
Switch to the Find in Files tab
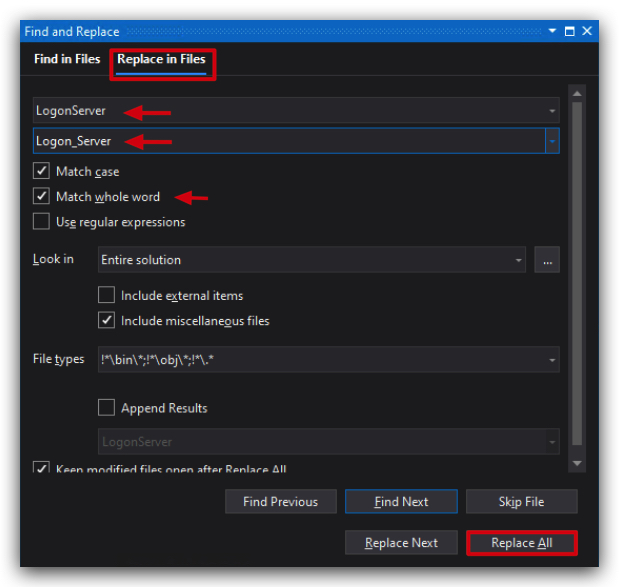pos(67,59)
